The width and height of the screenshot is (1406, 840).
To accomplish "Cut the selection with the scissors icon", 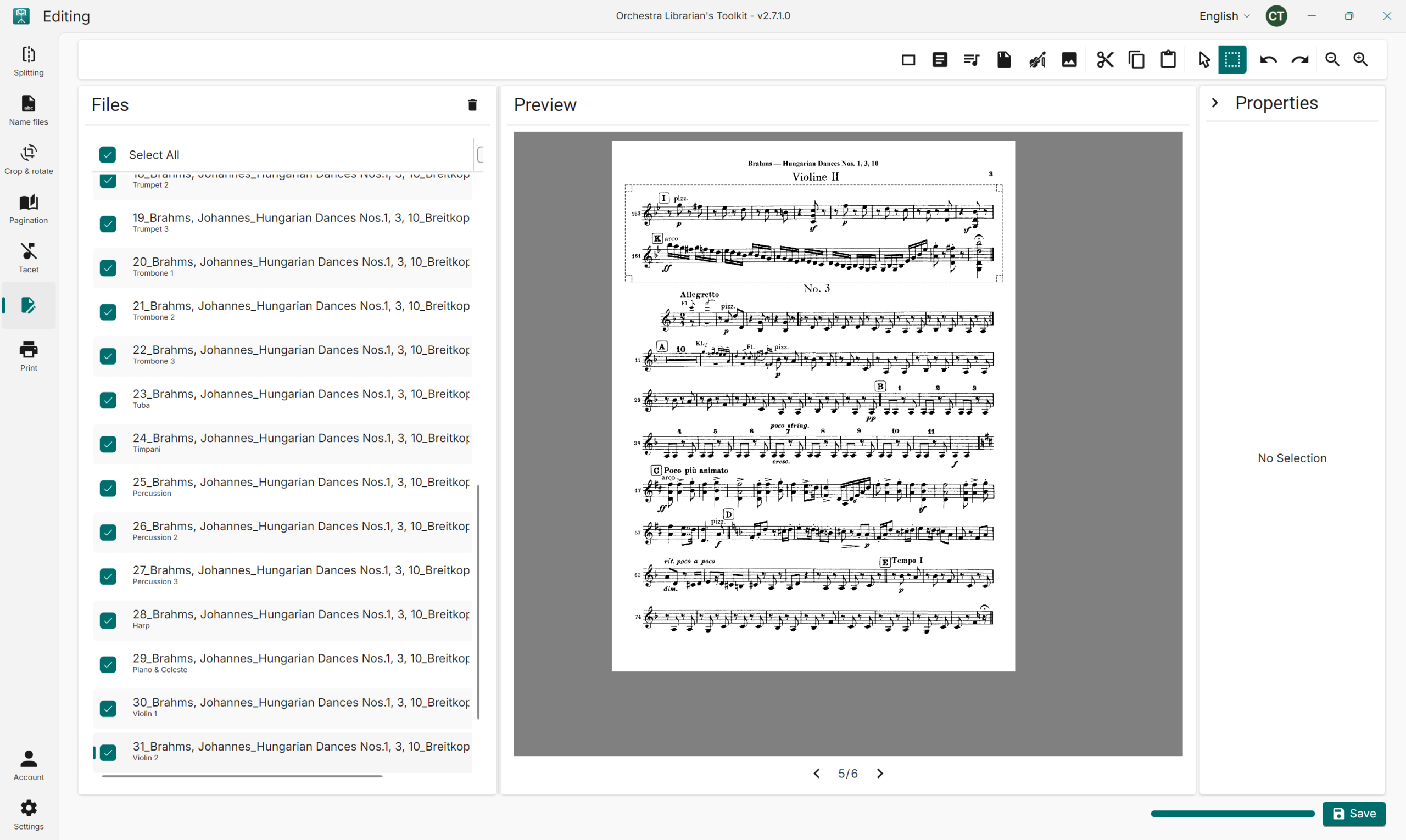I will coord(1105,60).
